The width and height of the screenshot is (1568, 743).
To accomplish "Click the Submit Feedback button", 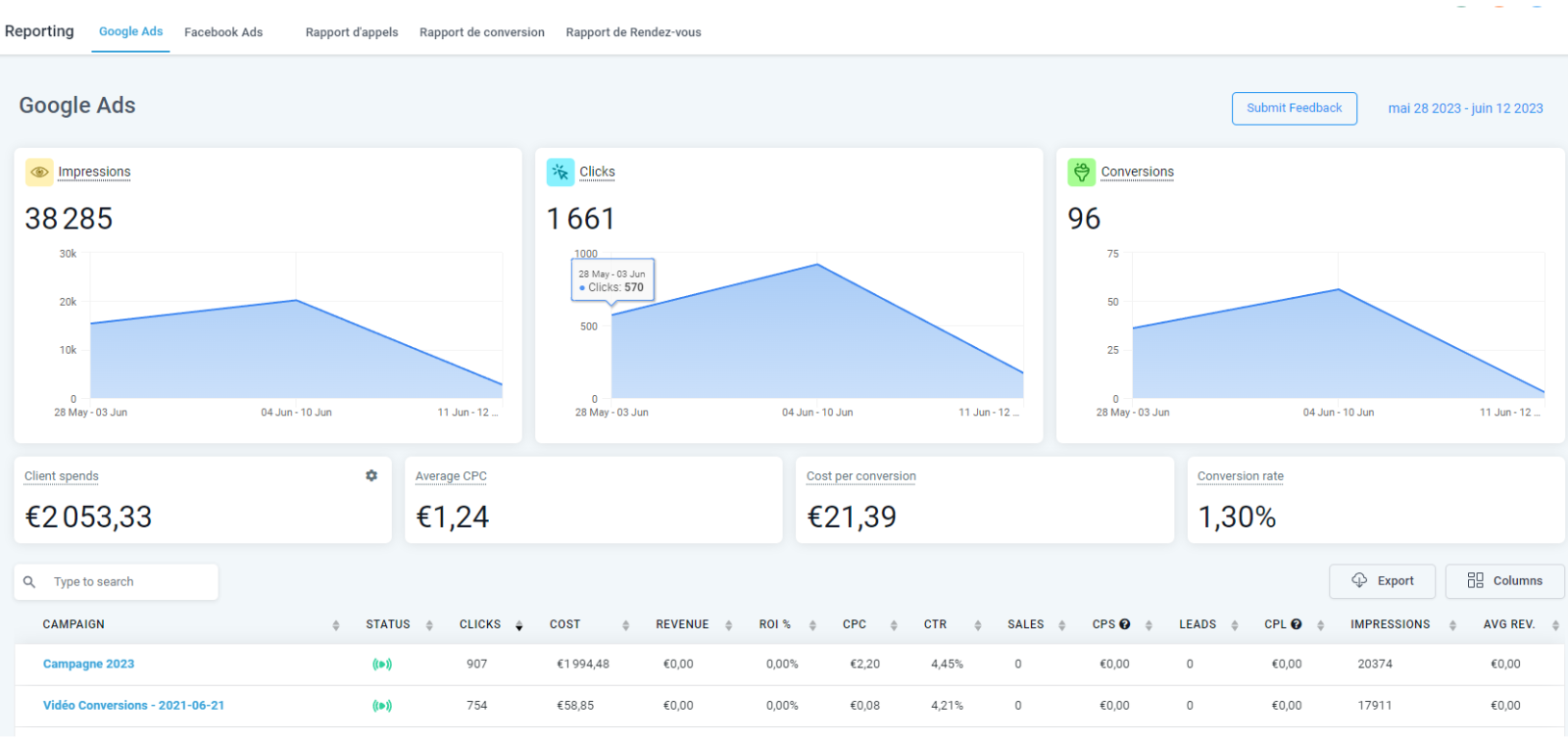I will [1294, 109].
